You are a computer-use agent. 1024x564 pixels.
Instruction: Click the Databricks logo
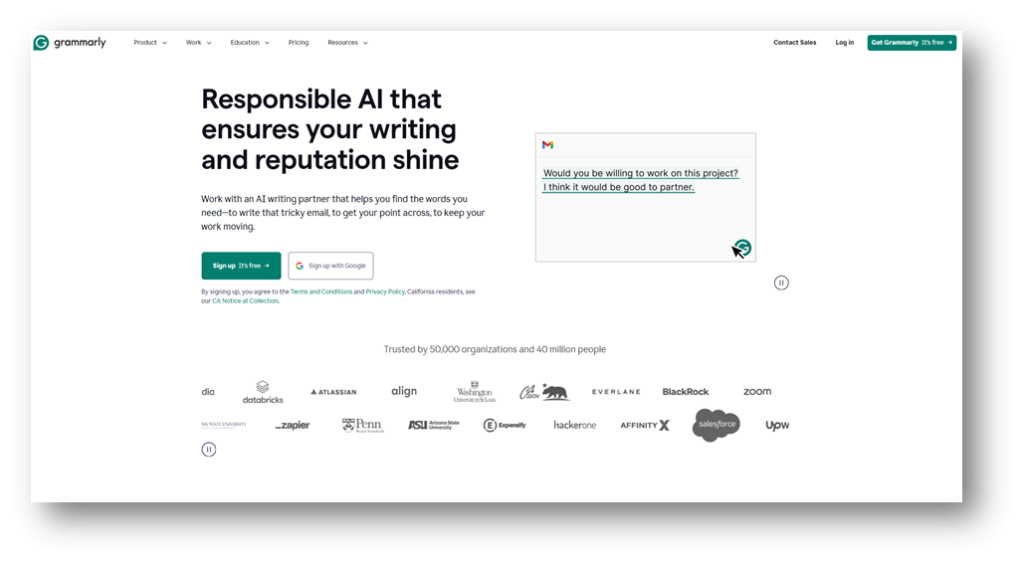pyautogui.click(x=263, y=392)
